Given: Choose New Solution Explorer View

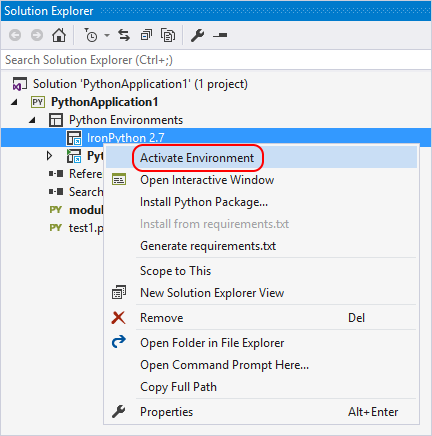Looking at the screenshot, I should (261, 293).
